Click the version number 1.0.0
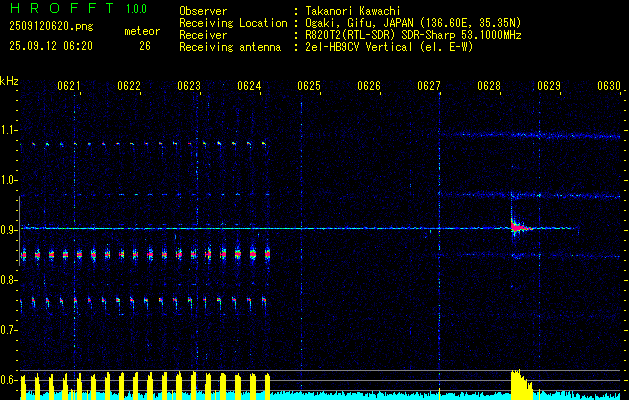 136,9
